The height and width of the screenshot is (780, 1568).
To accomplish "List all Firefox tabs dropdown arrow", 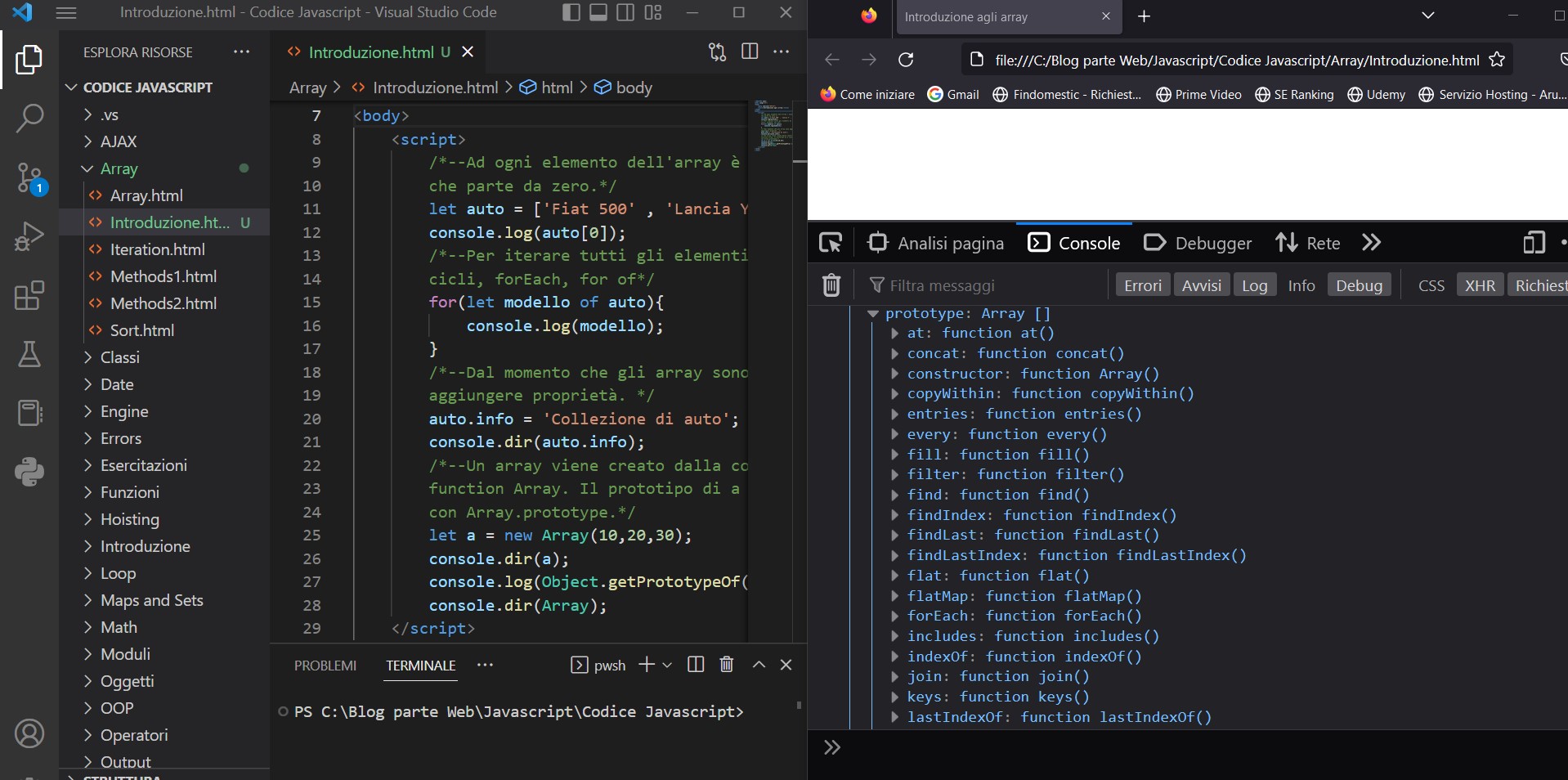I will 1428,16.
